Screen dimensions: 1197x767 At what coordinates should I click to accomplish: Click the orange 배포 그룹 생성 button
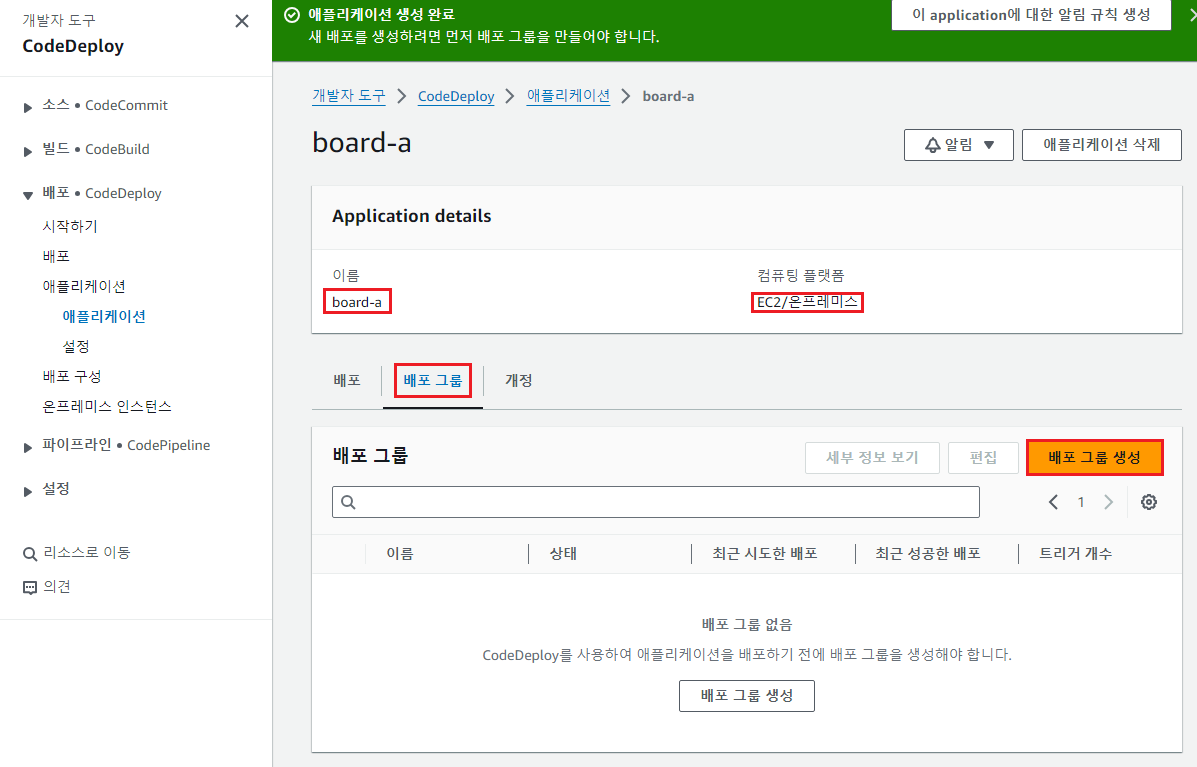click(x=1095, y=457)
